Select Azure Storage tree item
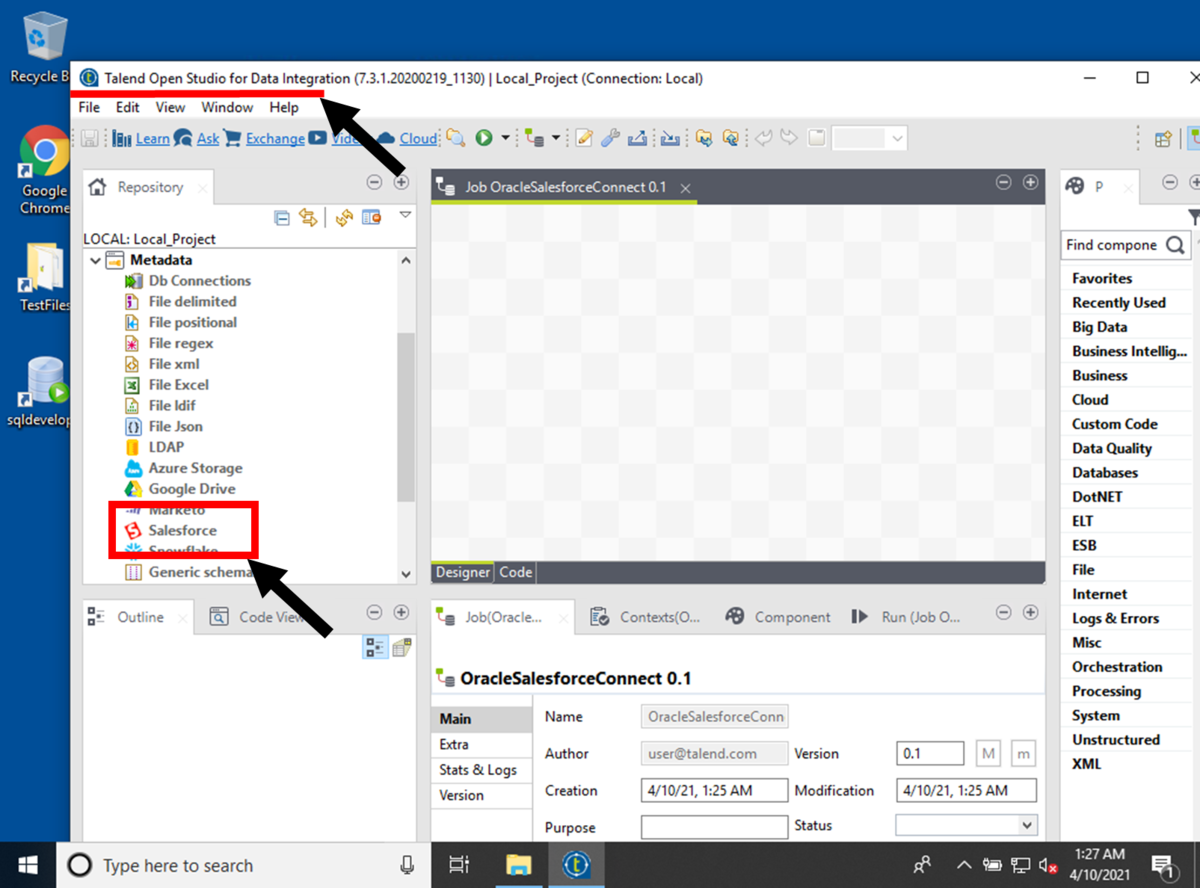The width and height of the screenshot is (1200, 888). 196,468
